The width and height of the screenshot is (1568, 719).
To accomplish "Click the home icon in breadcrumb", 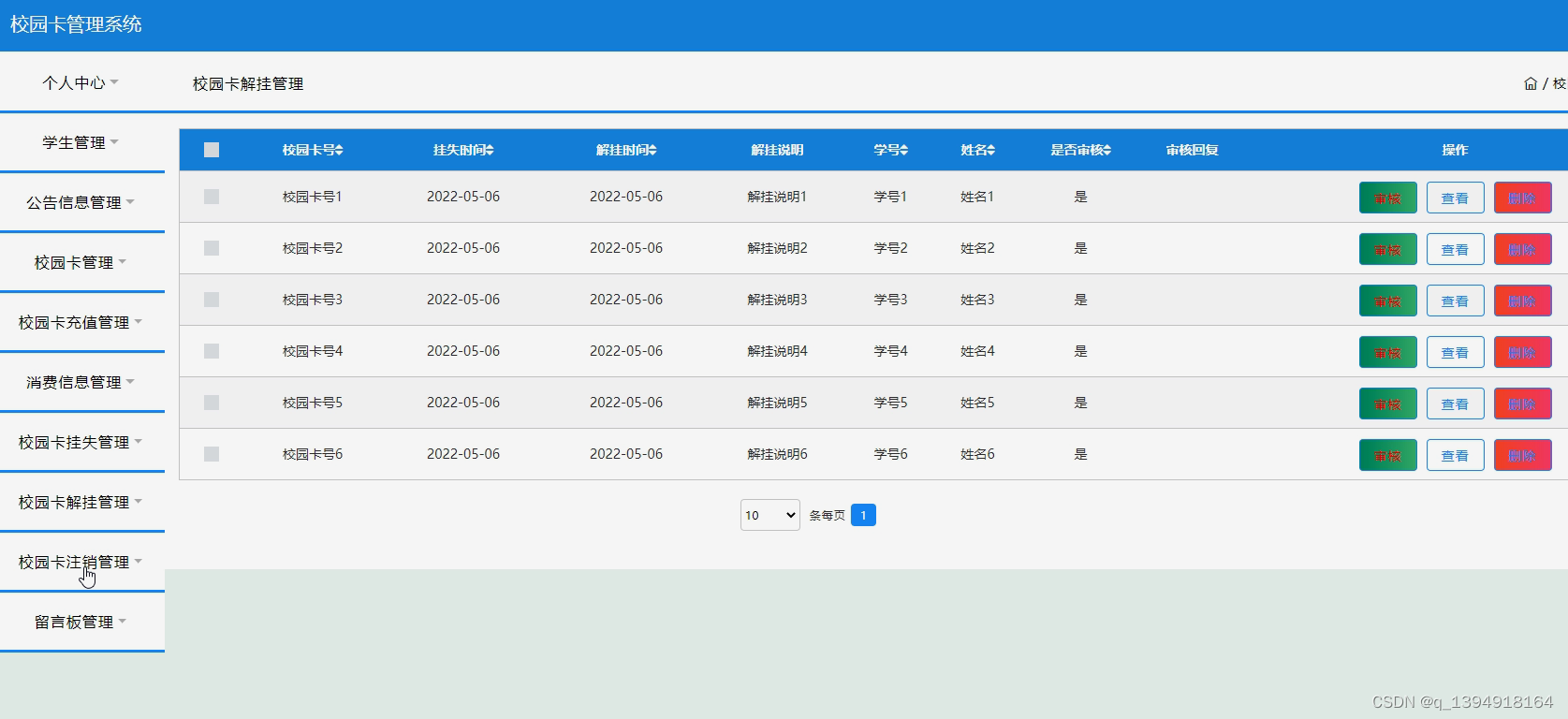I will coord(1531,83).
